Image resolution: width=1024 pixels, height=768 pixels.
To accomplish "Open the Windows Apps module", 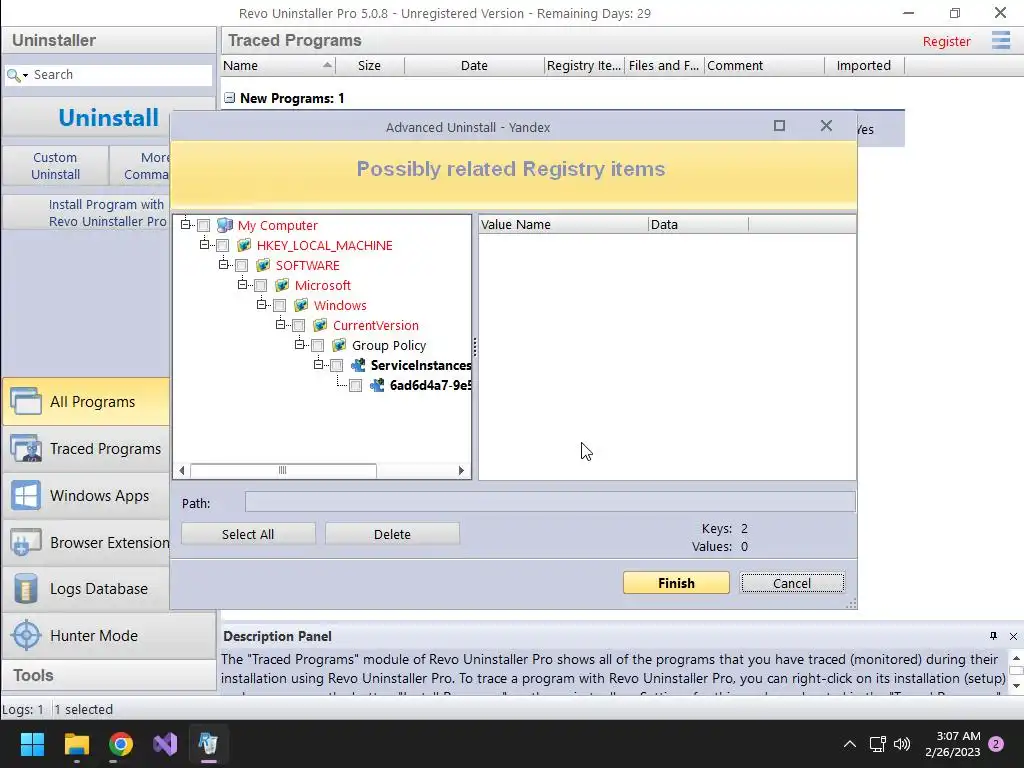I will pos(86,496).
